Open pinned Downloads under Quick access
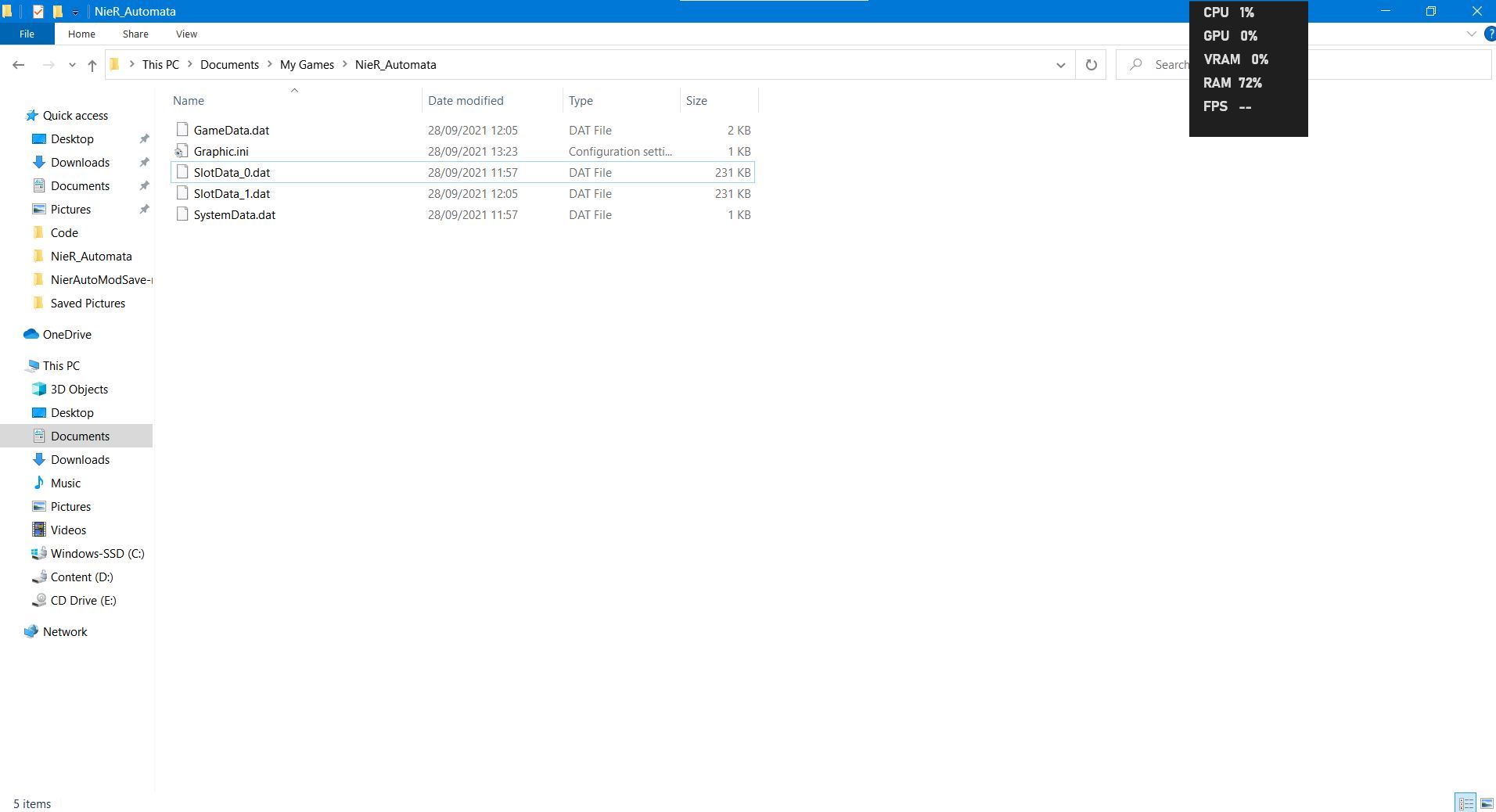The height and width of the screenshot is (812, 1496). click(x=80, y=162)
